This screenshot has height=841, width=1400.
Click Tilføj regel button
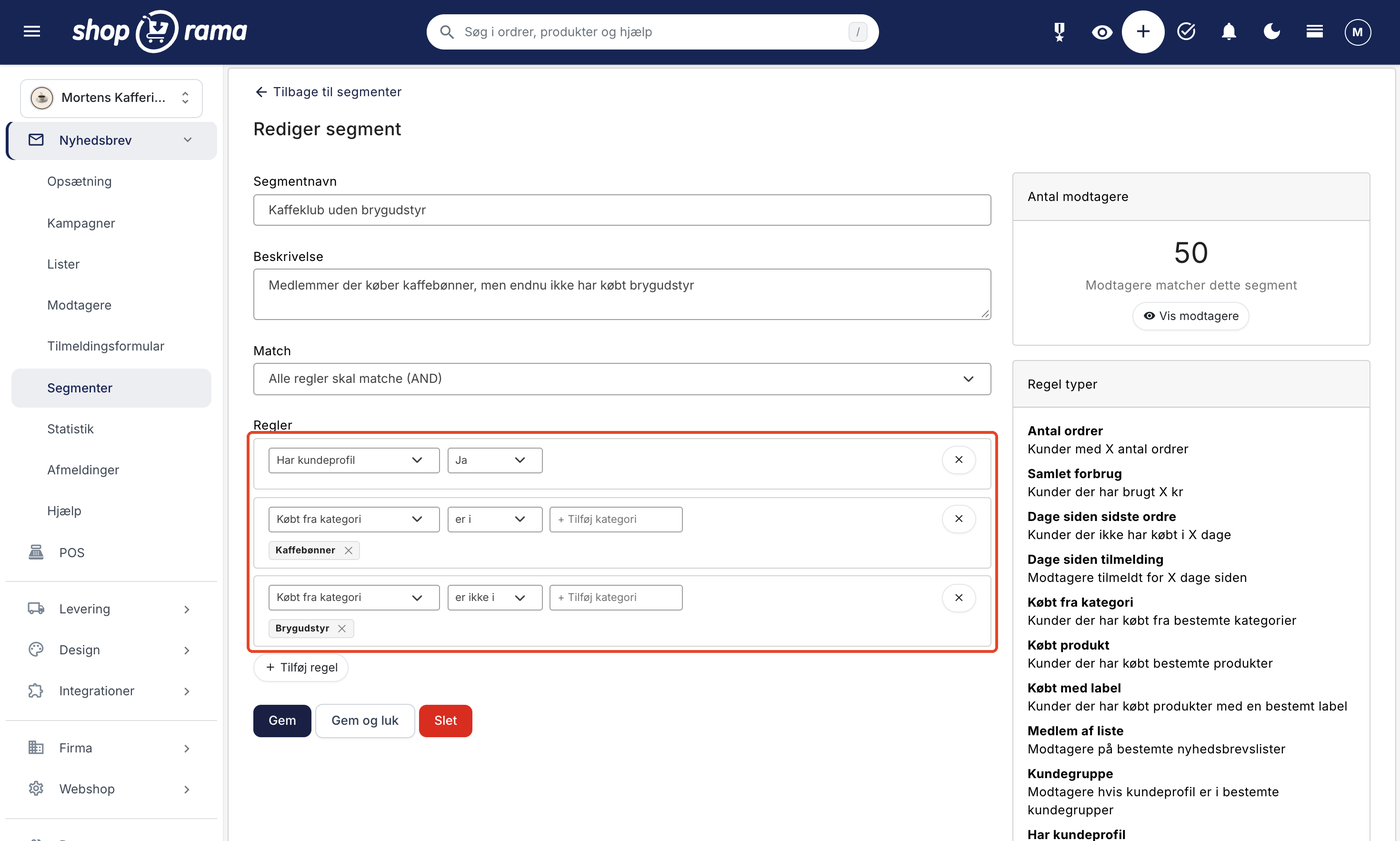point(301,667)
